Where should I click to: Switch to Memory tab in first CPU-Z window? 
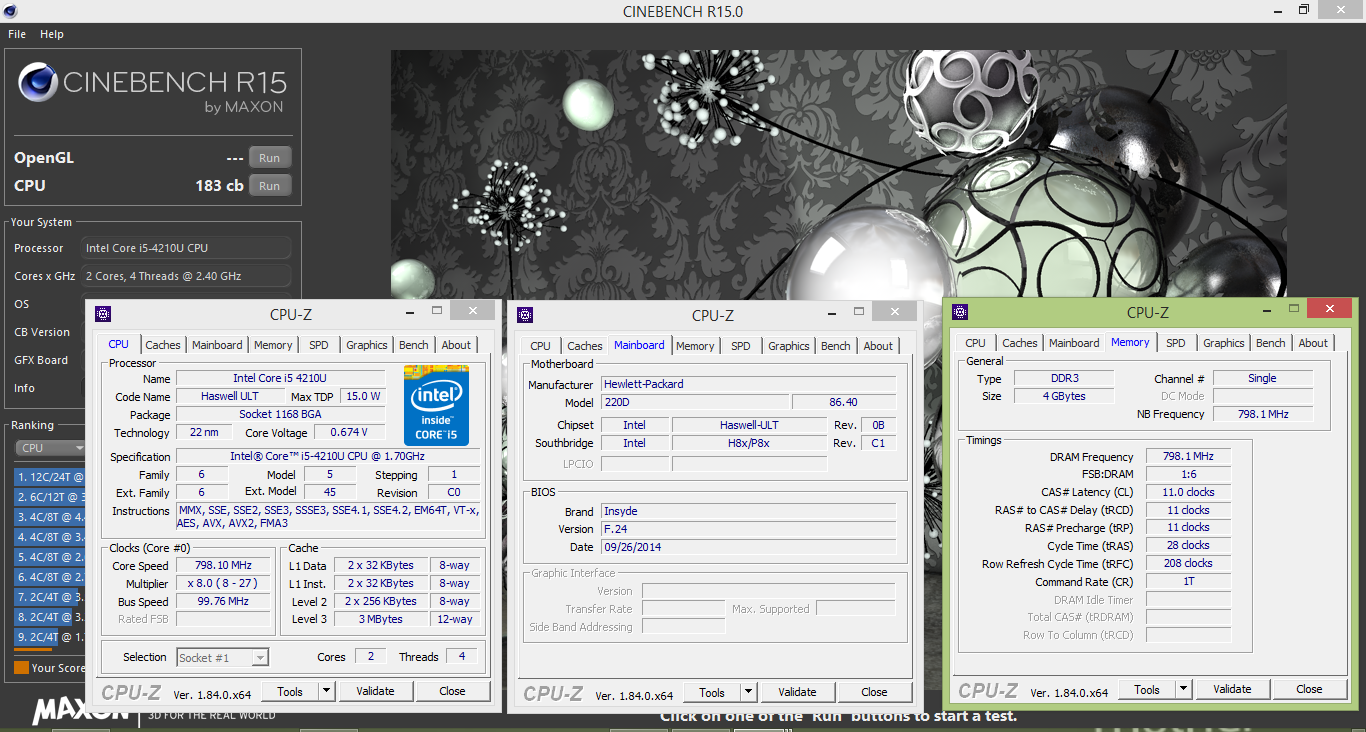273,345
